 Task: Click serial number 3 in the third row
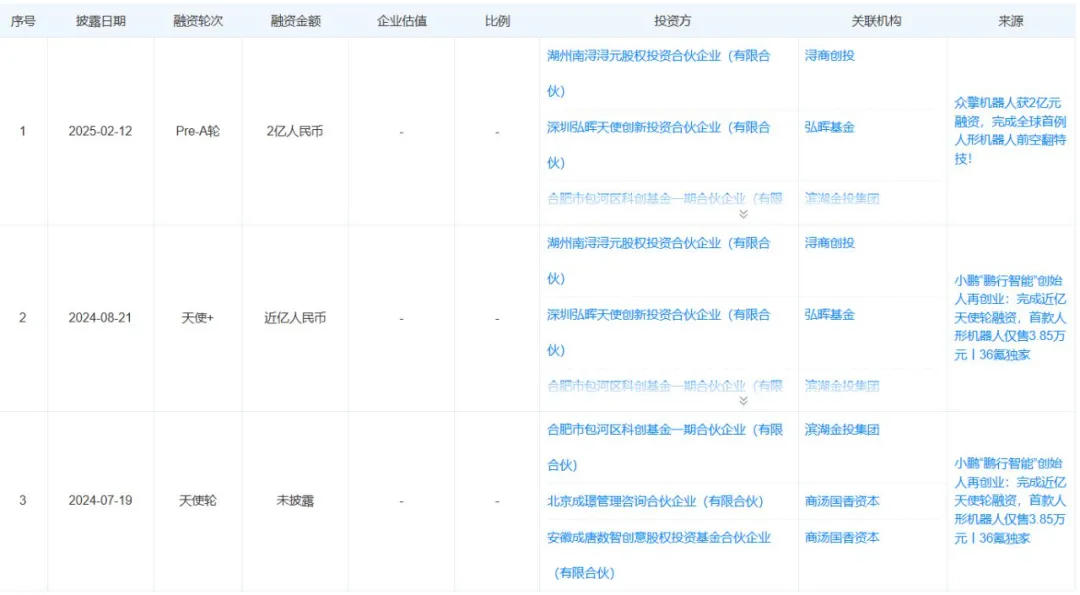pos(23,501)
